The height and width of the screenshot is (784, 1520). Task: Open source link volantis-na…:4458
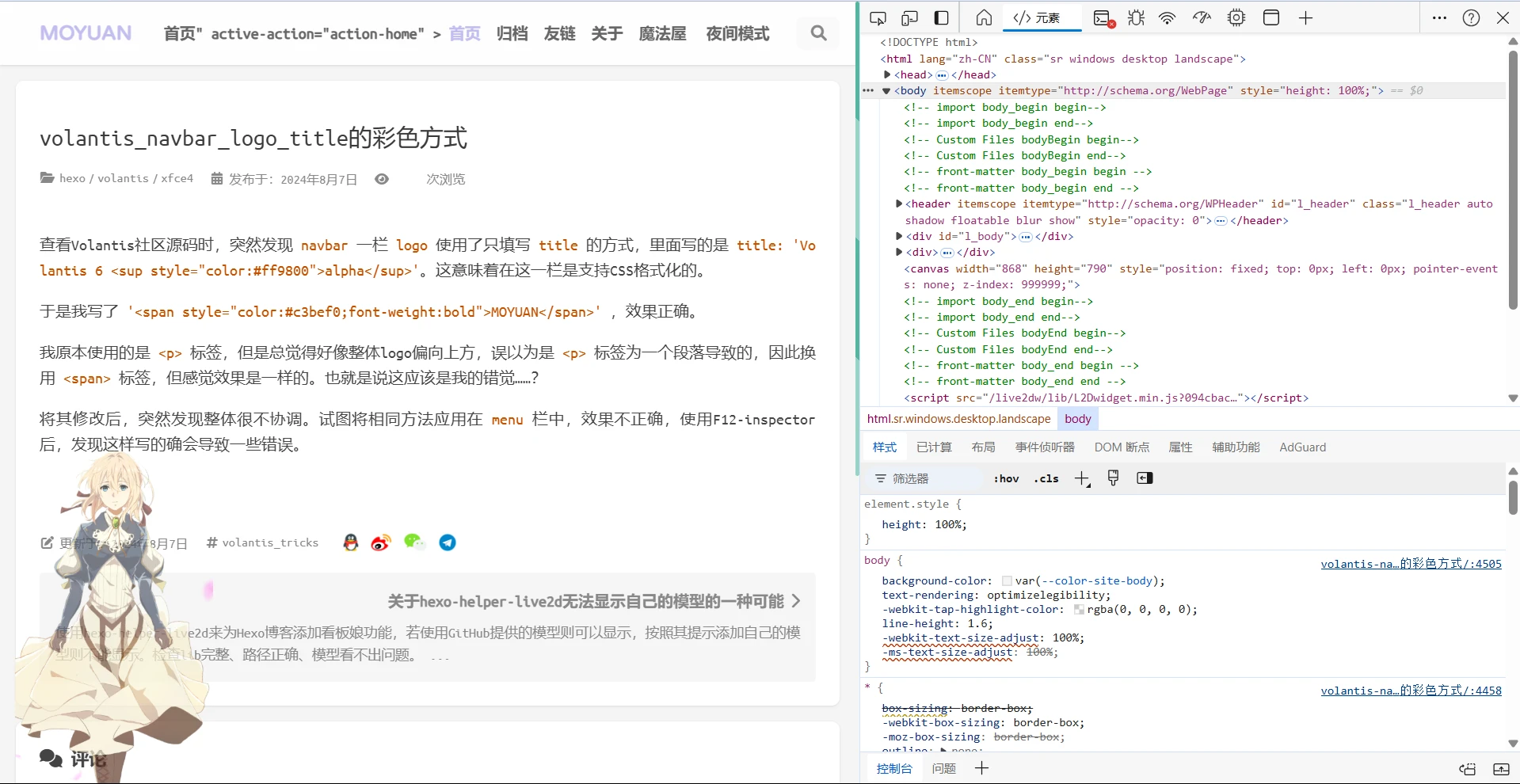tap(1411, 691)
